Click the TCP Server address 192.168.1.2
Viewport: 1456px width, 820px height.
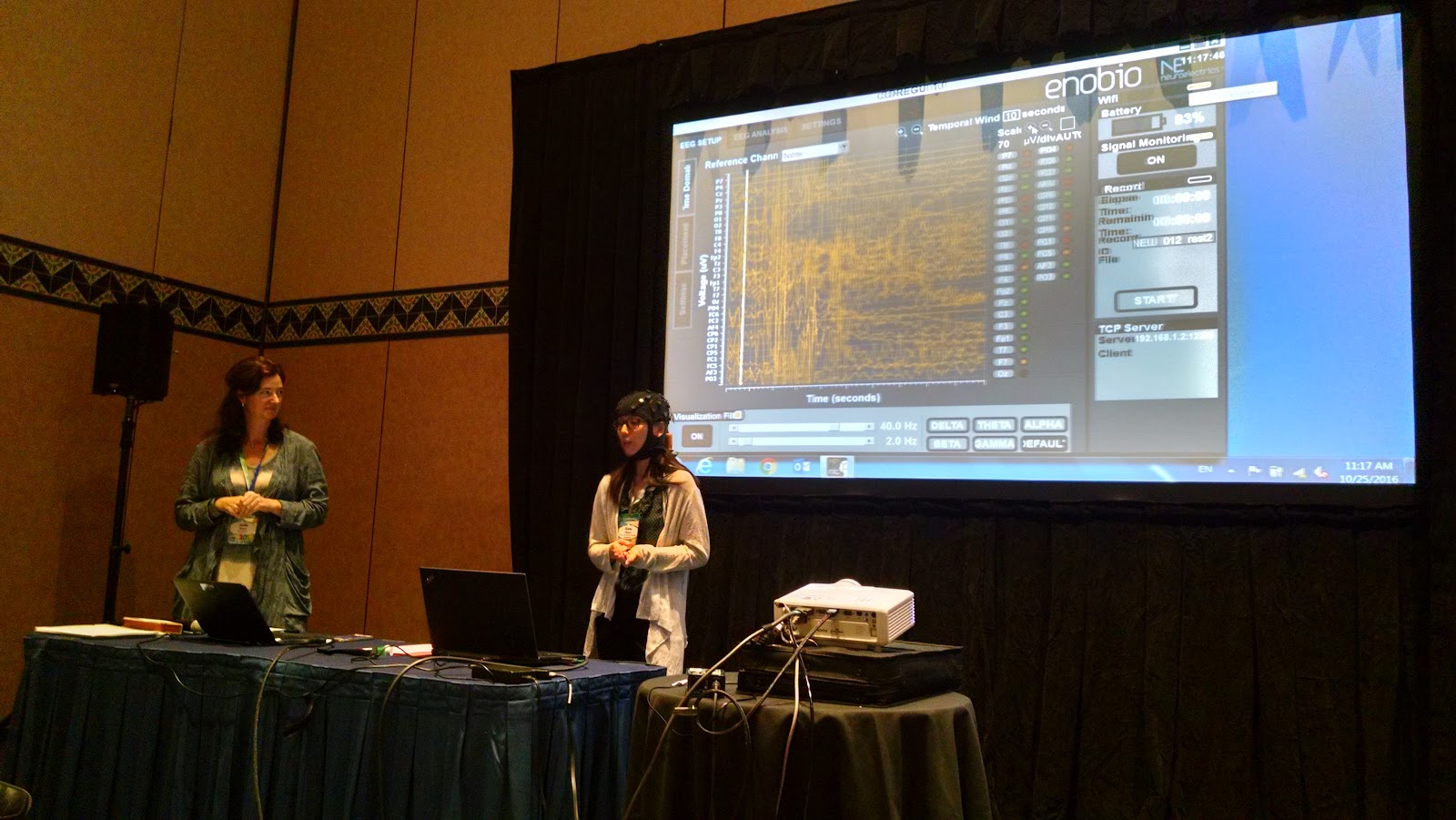[x=1174, y=338]
